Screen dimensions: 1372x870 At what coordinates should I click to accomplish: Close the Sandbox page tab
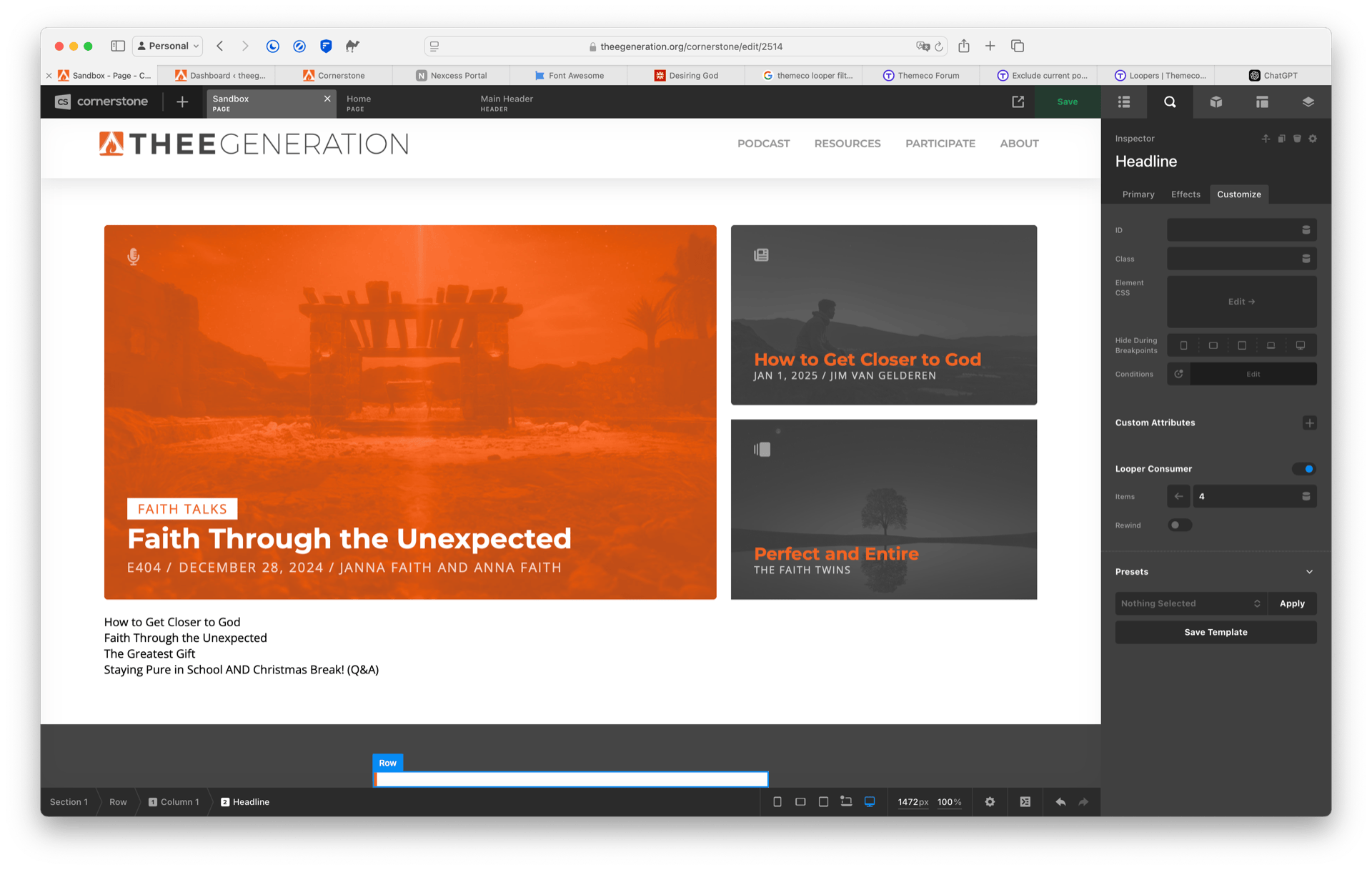327,99
